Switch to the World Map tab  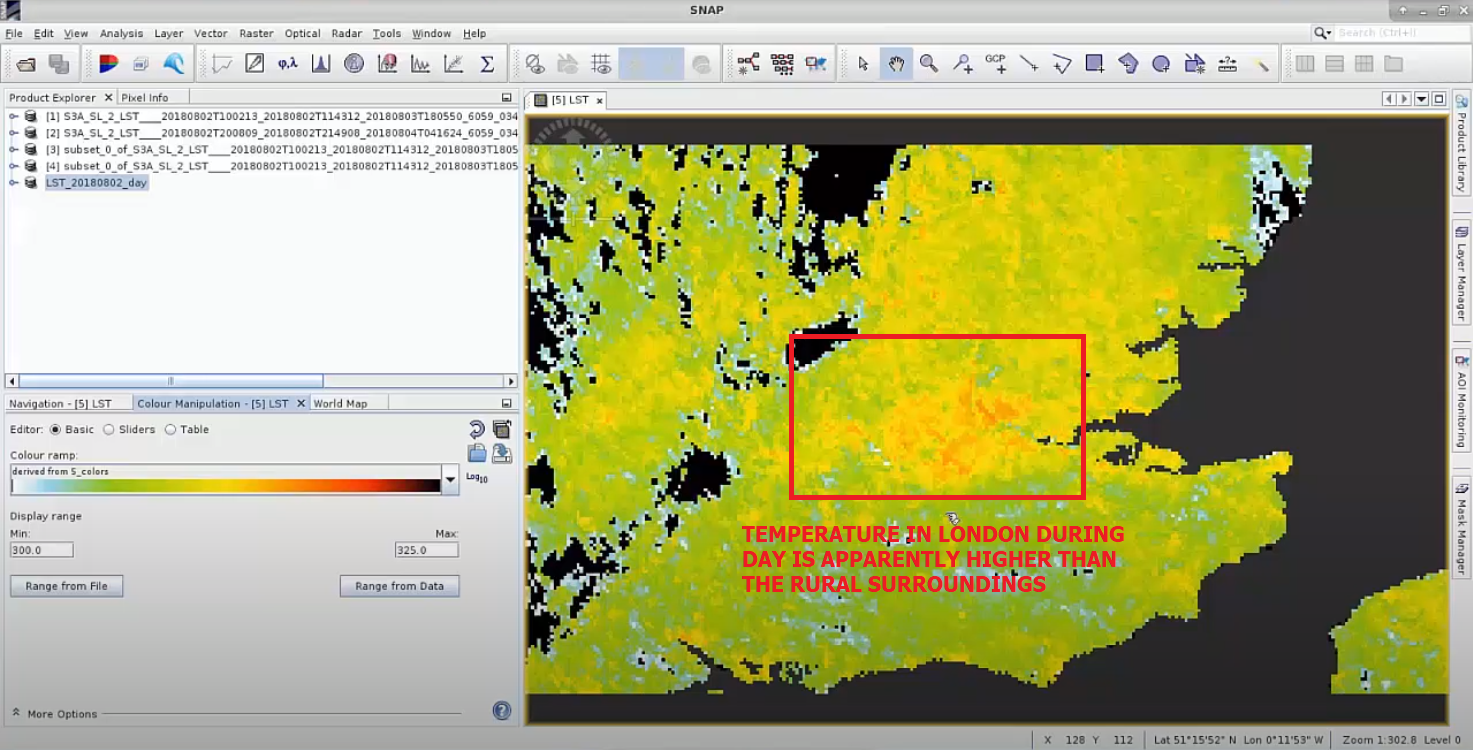[x=340, y=403]
